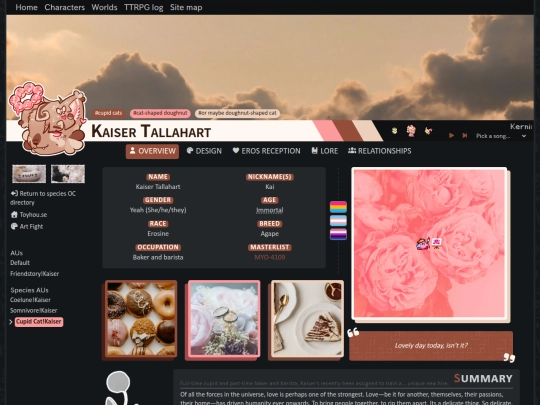This screenshot has height=405, width=540.
Task: Open the Worlds menu item
Action: (104, 7)
